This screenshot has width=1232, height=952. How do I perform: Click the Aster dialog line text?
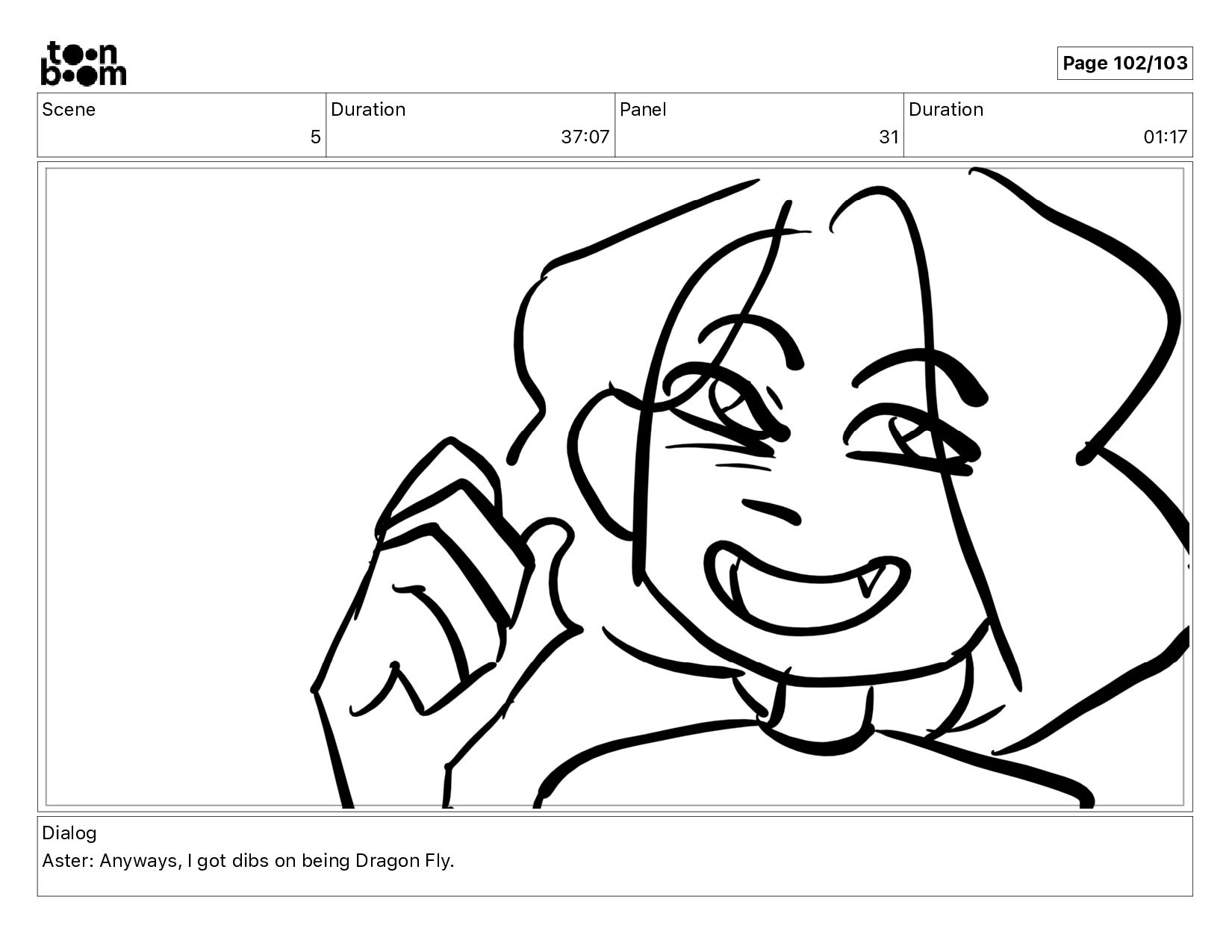coord(248,861)
